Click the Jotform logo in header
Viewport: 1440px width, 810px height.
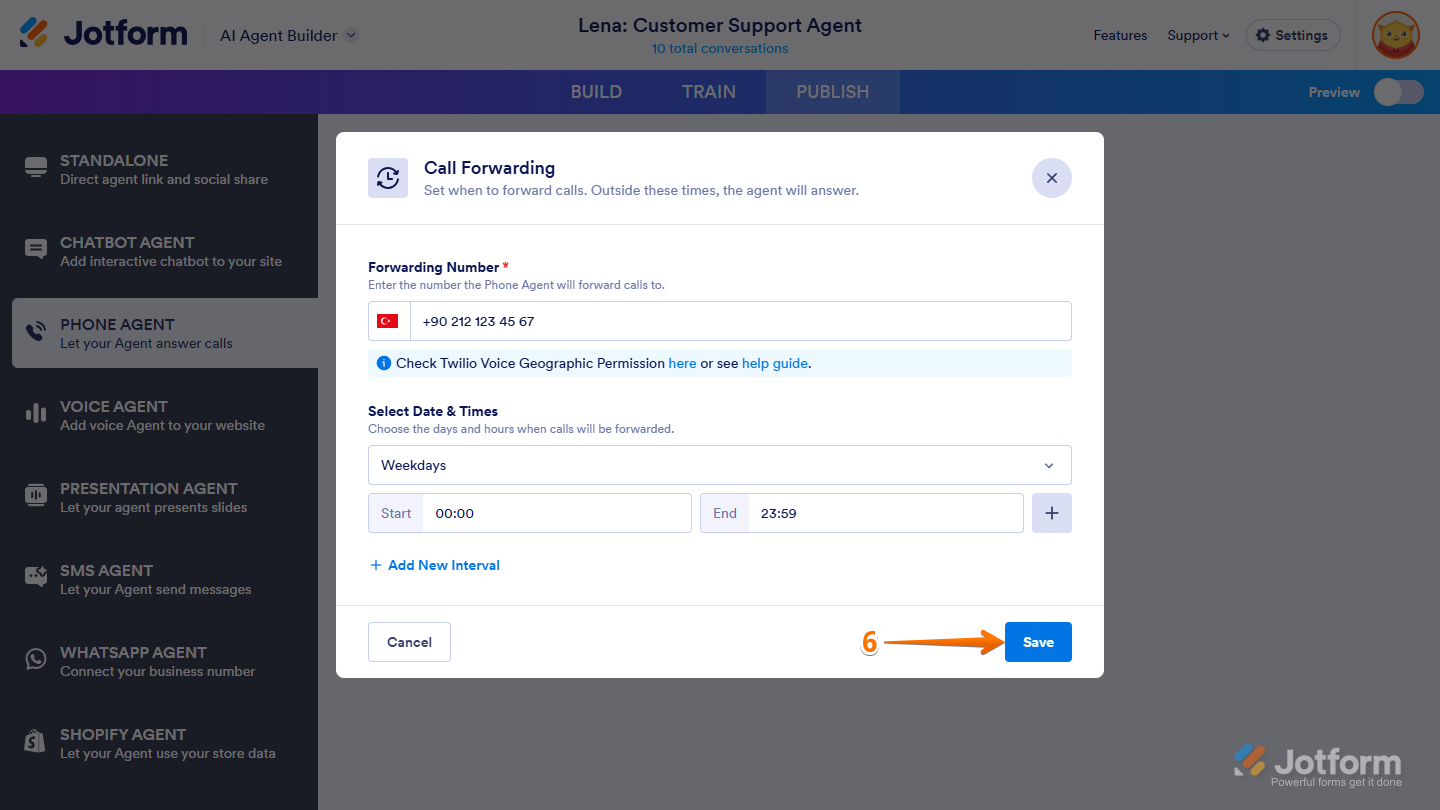pos(103,34)
